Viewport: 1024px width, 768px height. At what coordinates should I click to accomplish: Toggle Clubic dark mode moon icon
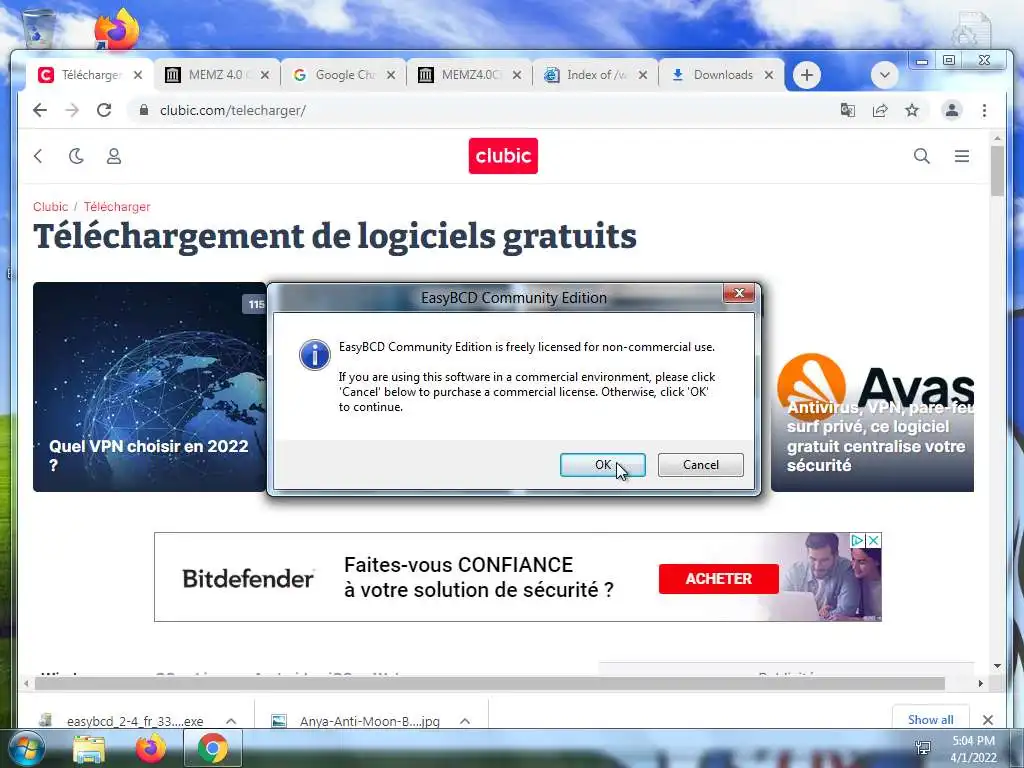tap(76, 156)
